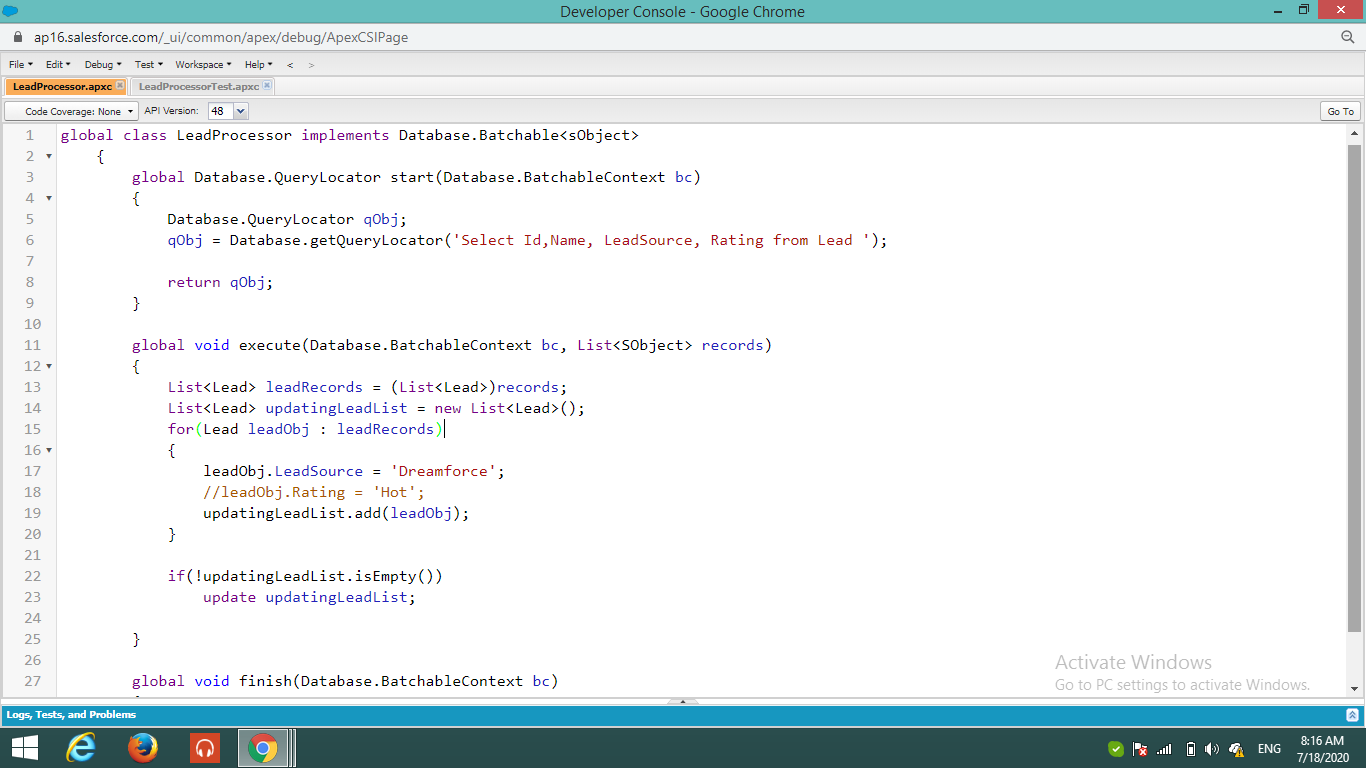Viewport: 1366px width, 768px height.
Task: Click 'update updatingLeadList;' on line 23
Action: tap(309, 597)
